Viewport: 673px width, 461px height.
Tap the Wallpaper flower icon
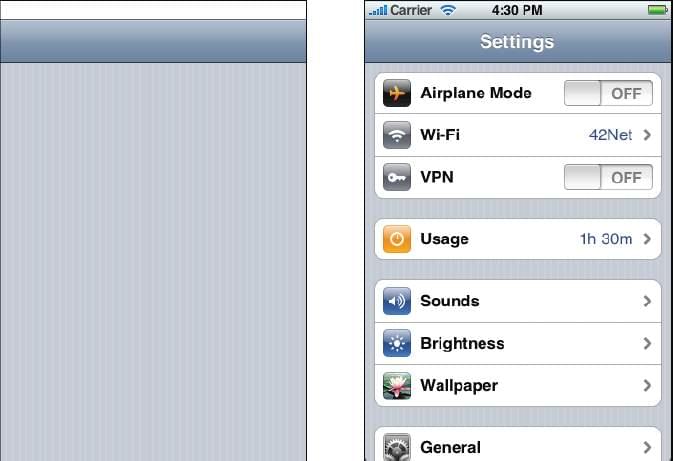click(397, 385)
